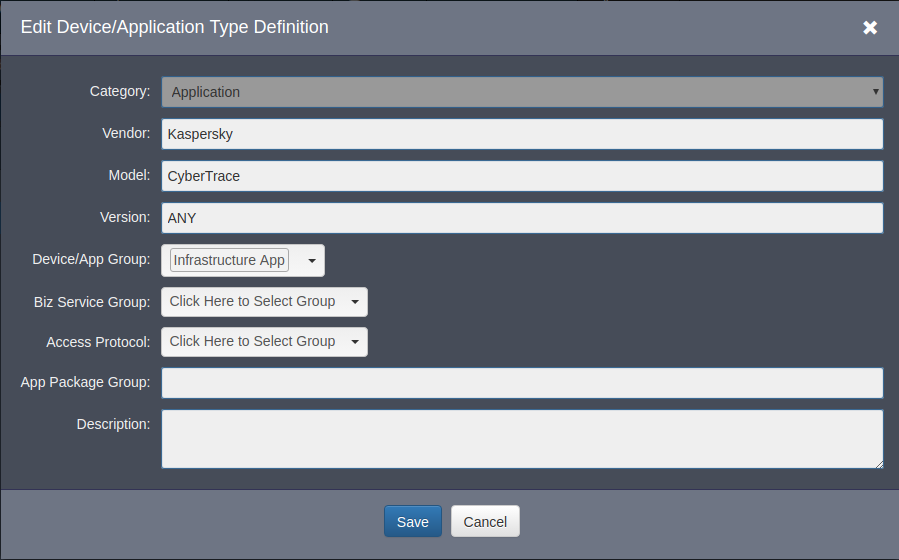Click the "Description:" label text

pyautogui.click(x=113, y=424)
